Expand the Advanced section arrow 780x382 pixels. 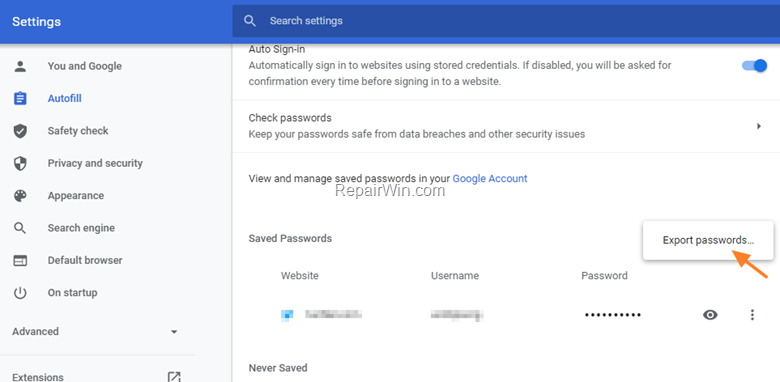(x=174, y=332)
